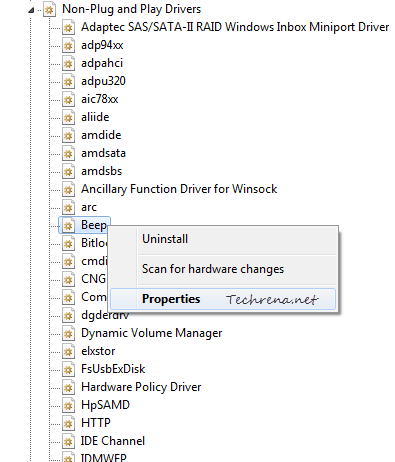Select the highlighted Beep entry text
The height and width of the screenshot is (462, 395).
[x=94, y=225]
